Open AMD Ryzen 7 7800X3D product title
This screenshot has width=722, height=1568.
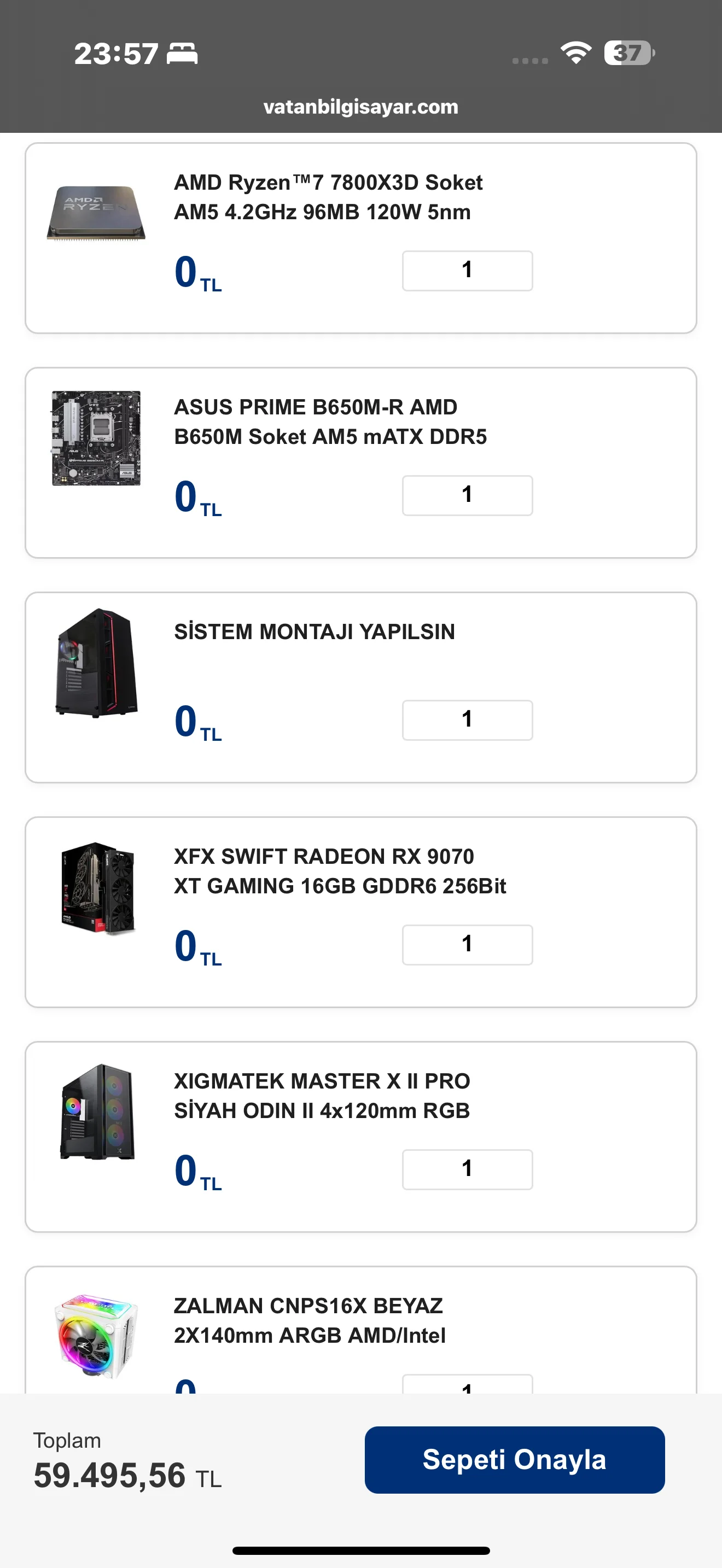pyautogui.click(x=328, y=197)
